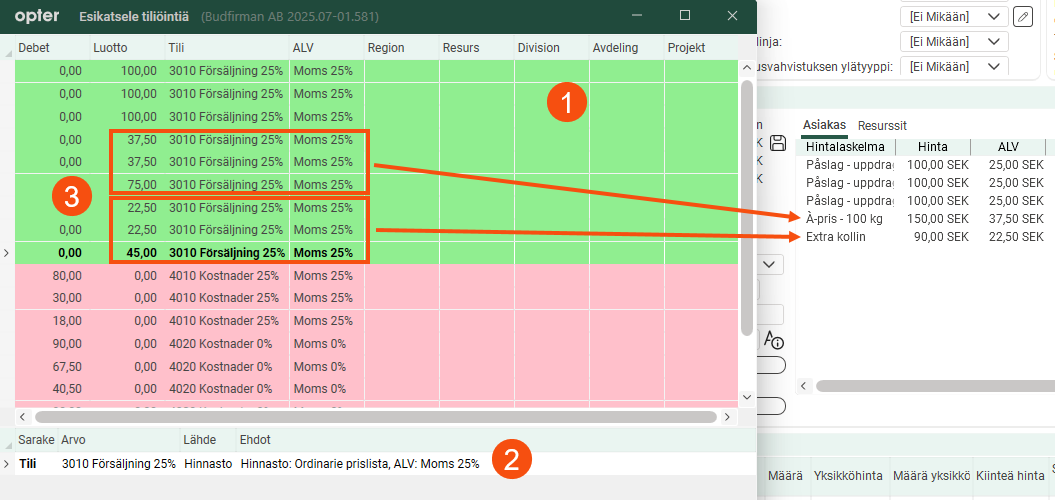Click the Tili column header
Image resolution: width=1055 pixels, height=500 pixels.
click(225, 47)
